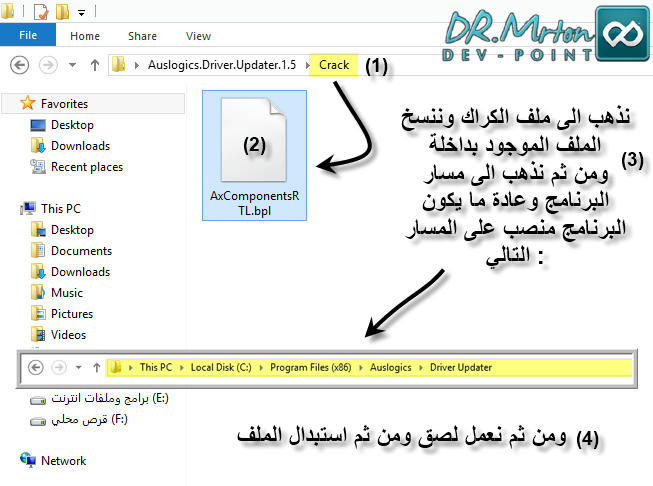The width and height of the screenshot is (653, 486).
Task: Open the (E:) drive in the navigation pane
Action: point(110,399)
